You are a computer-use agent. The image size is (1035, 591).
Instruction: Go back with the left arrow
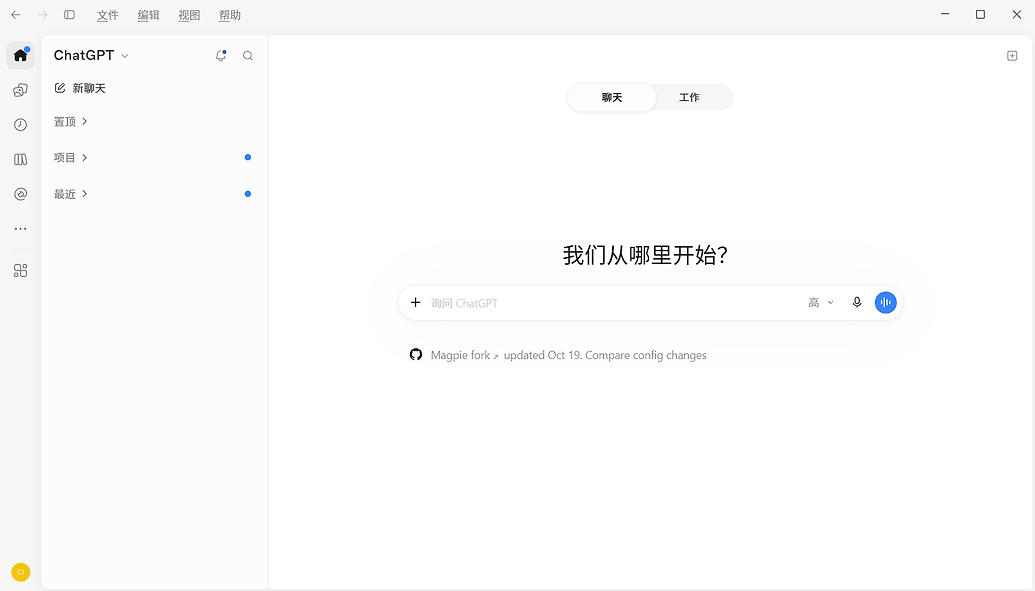point(16,15)
